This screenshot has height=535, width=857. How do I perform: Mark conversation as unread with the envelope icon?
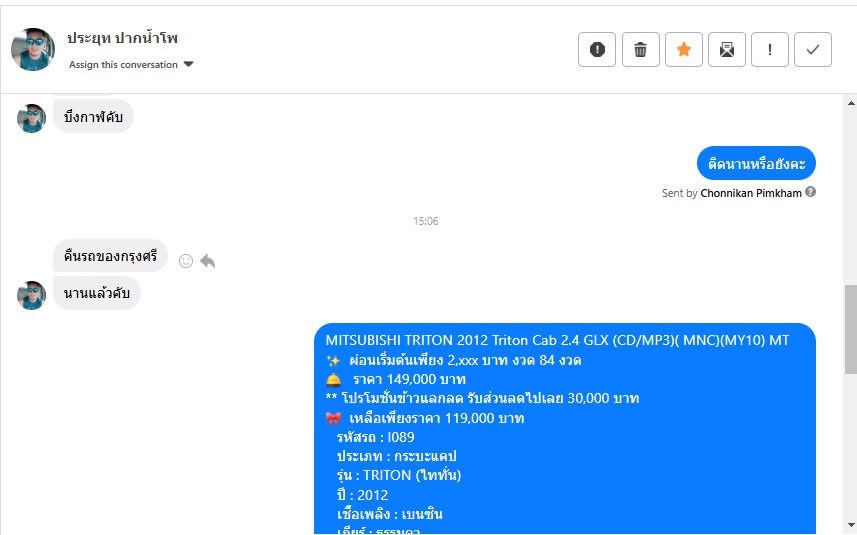click(x=727, y=50)
